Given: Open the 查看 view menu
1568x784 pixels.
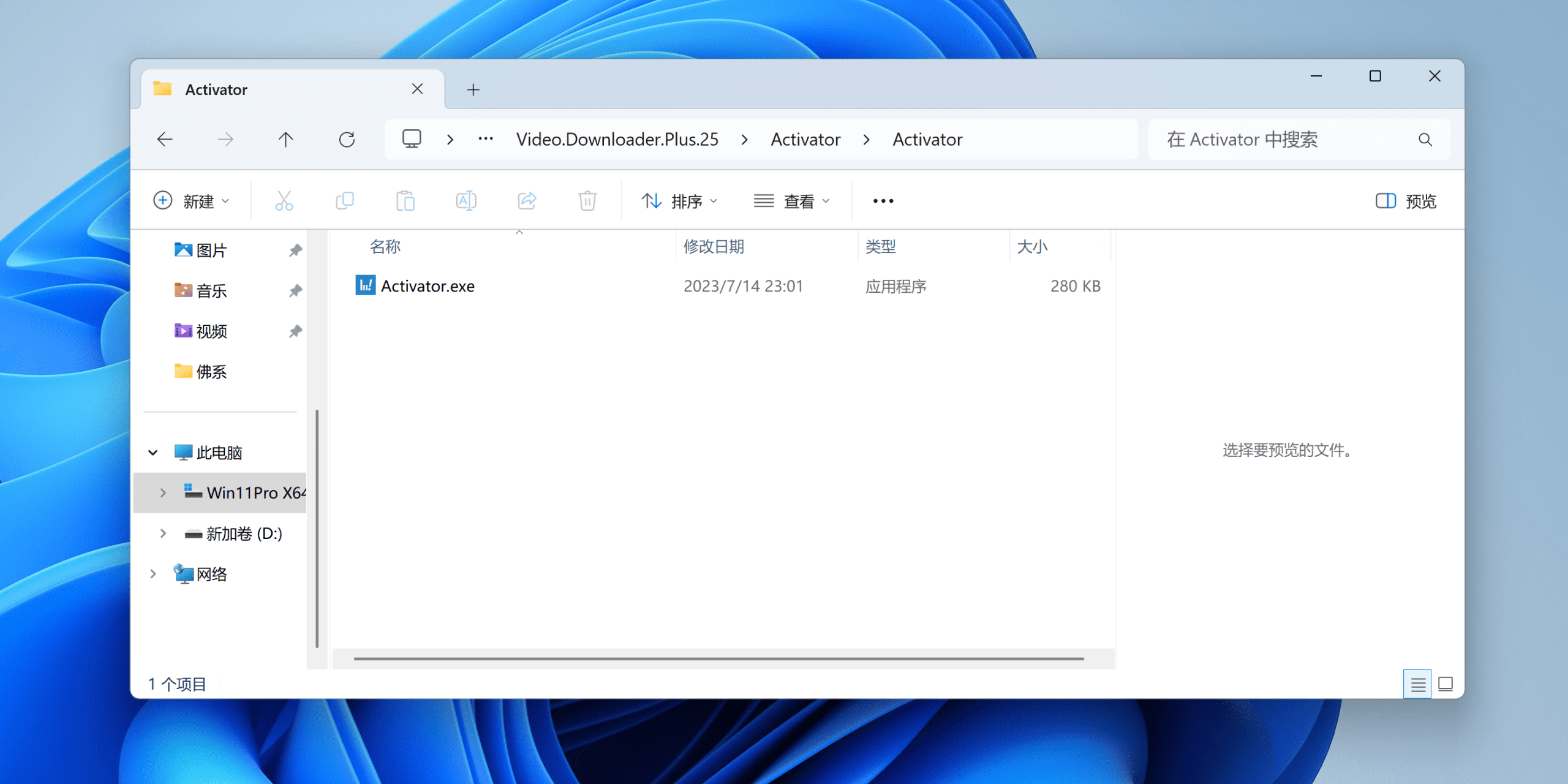Looking at the screenshot, I should (x=791, y=201).
